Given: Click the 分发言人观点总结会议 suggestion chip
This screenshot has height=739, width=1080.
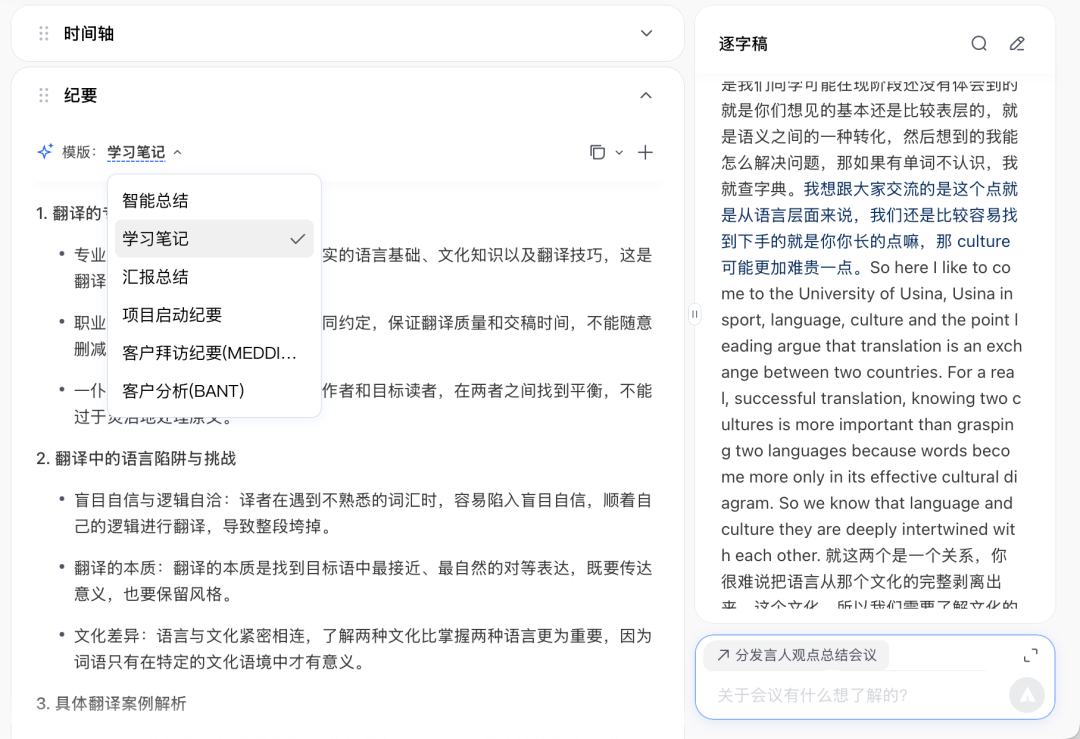Looking at the screenshot, I should click(x=796, y=655).
